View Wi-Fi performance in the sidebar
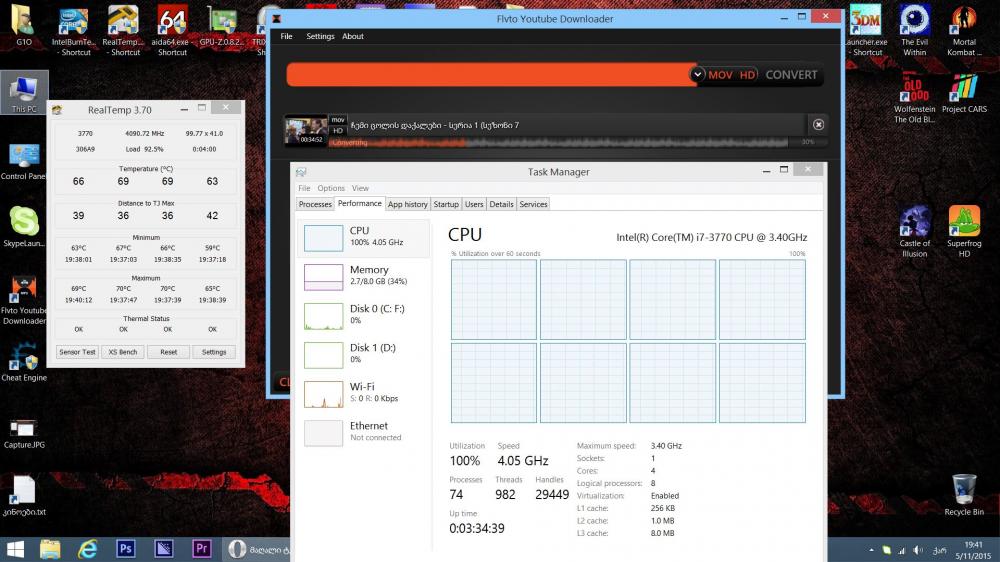This screenshot has width=1000, height=562. [x=364, y=393]
